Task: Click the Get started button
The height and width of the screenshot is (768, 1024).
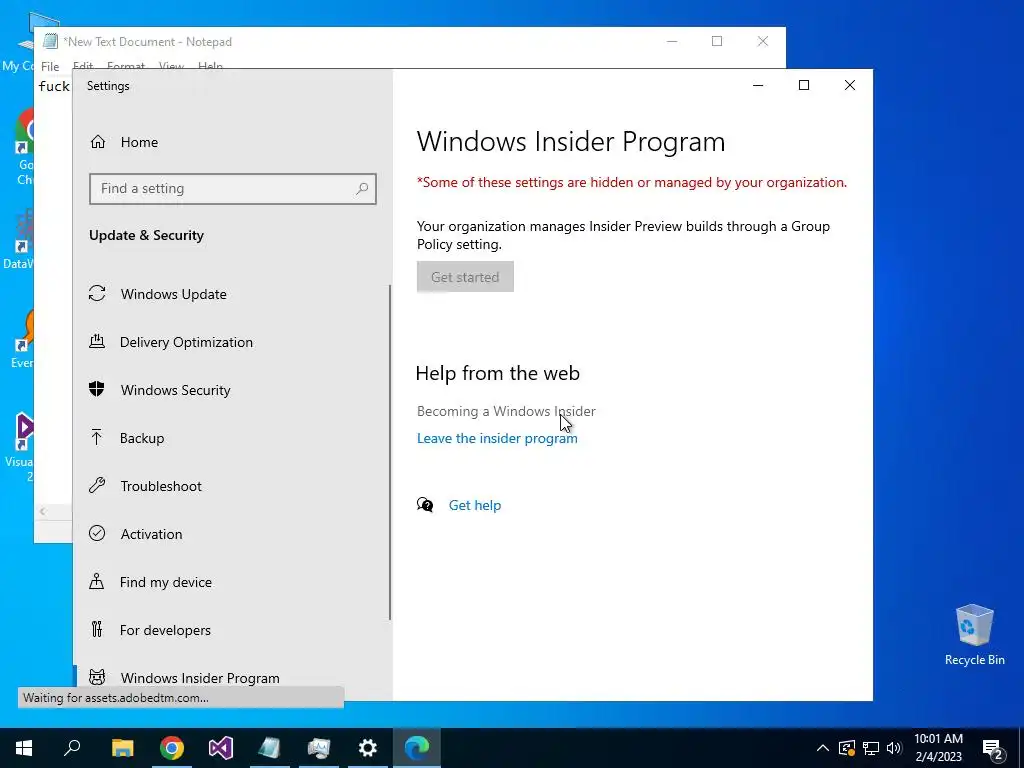Action: 465,277
